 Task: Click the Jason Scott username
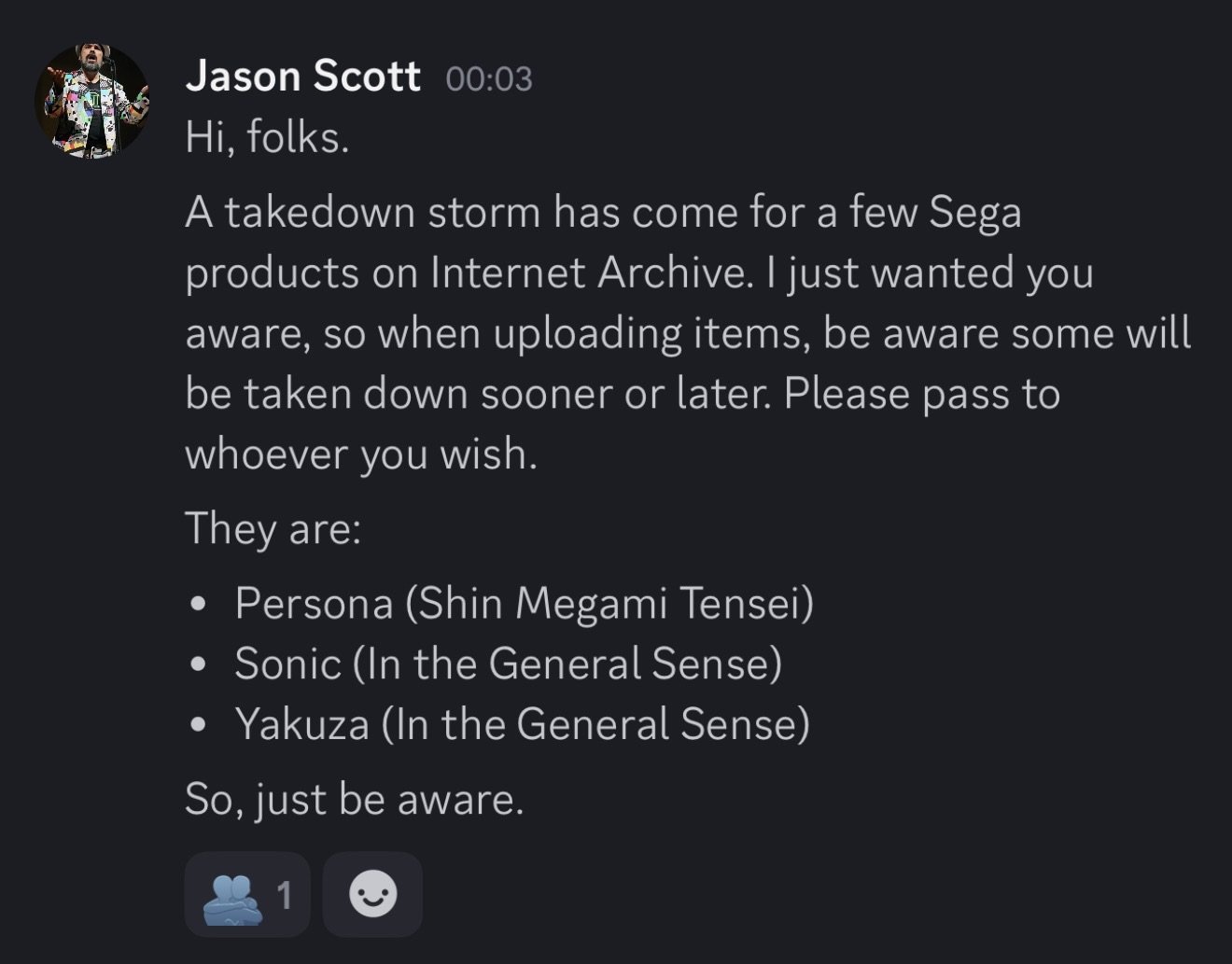(x=302, y=76)
